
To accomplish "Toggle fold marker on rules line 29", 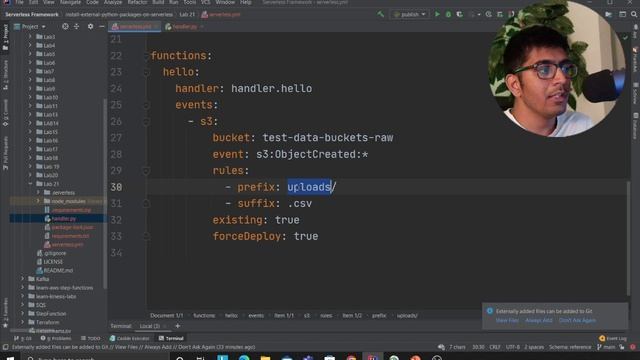I will click(146, 171).
